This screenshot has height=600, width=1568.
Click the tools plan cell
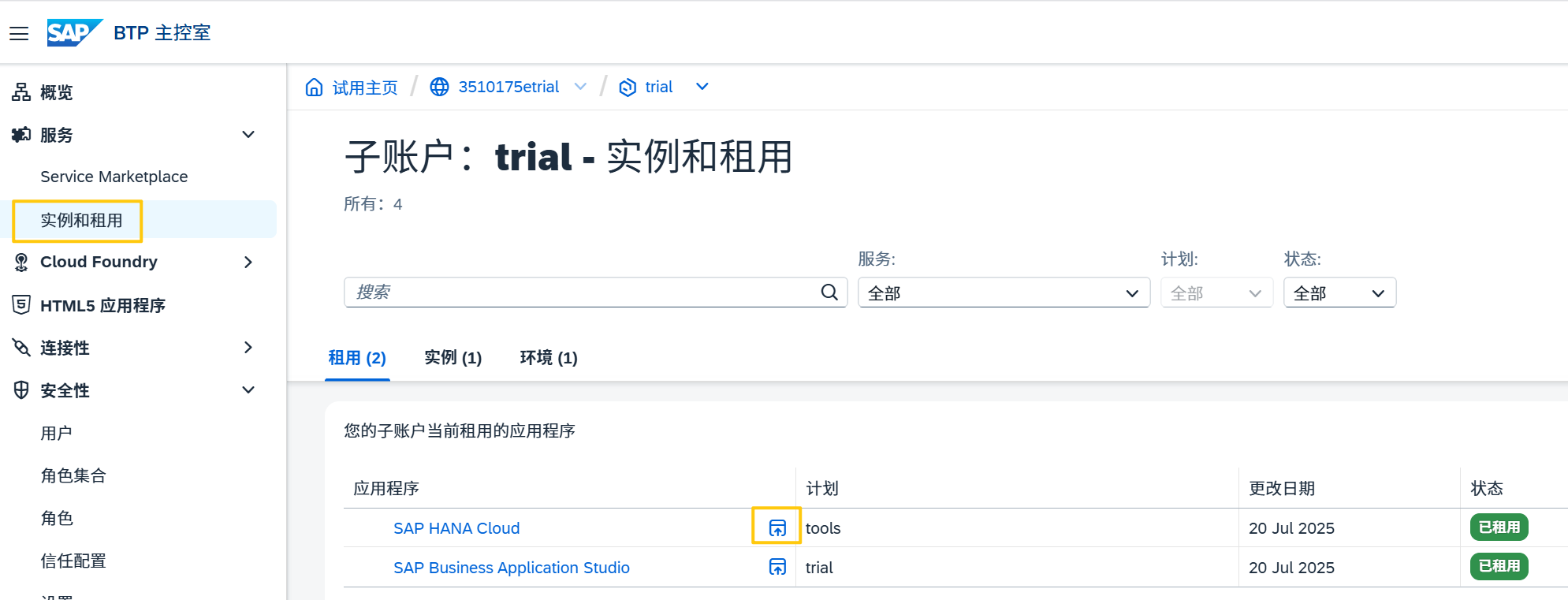[x=823, y=528]
